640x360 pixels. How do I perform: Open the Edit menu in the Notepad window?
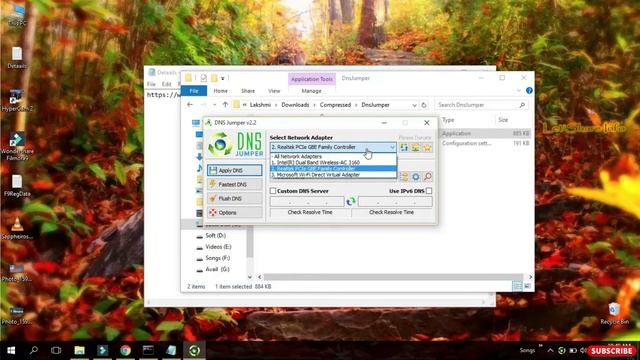[167, 84]
